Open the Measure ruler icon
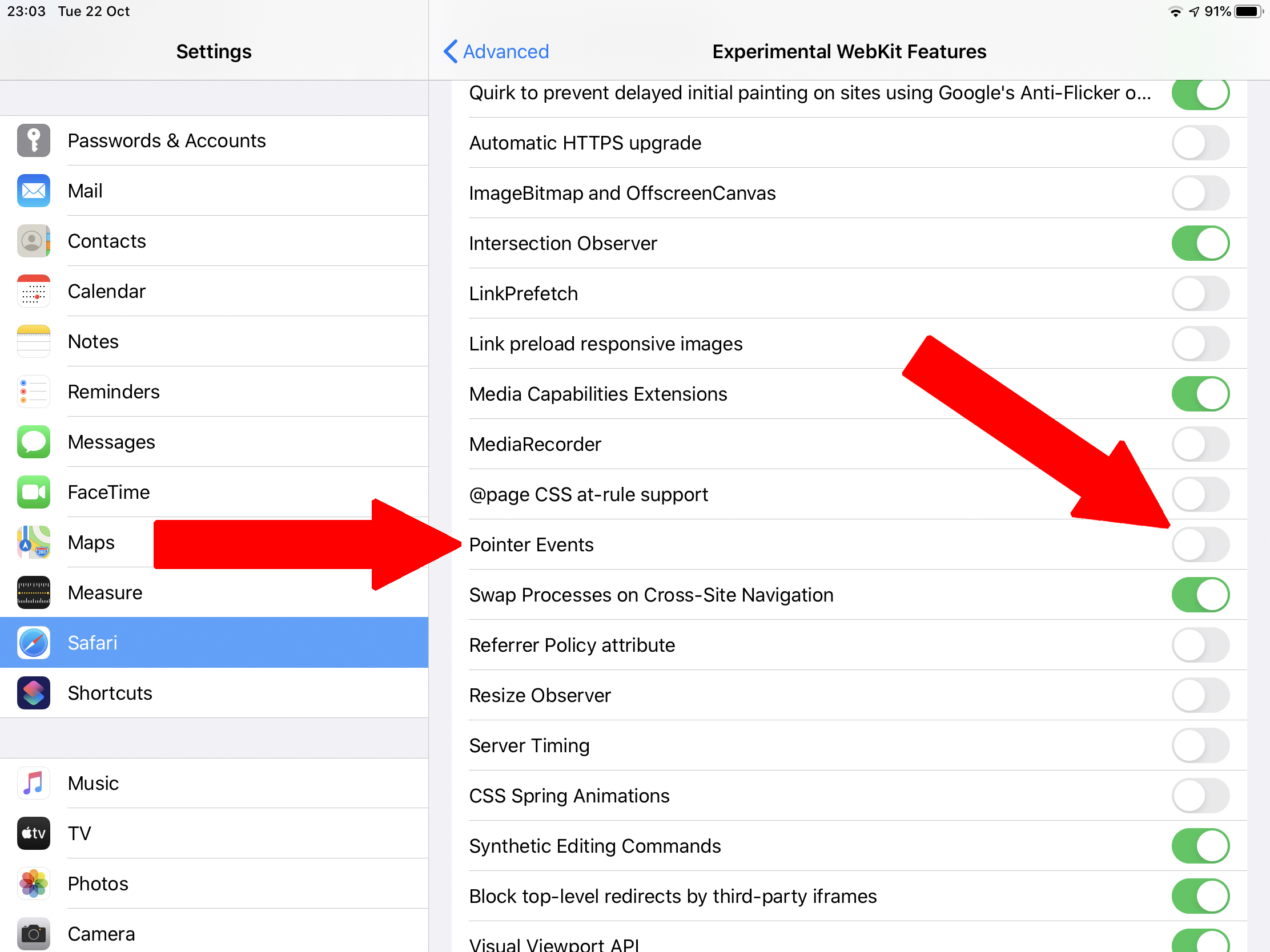The width and height of the screenshot is (1270, 952). click(x=33, y=593)
